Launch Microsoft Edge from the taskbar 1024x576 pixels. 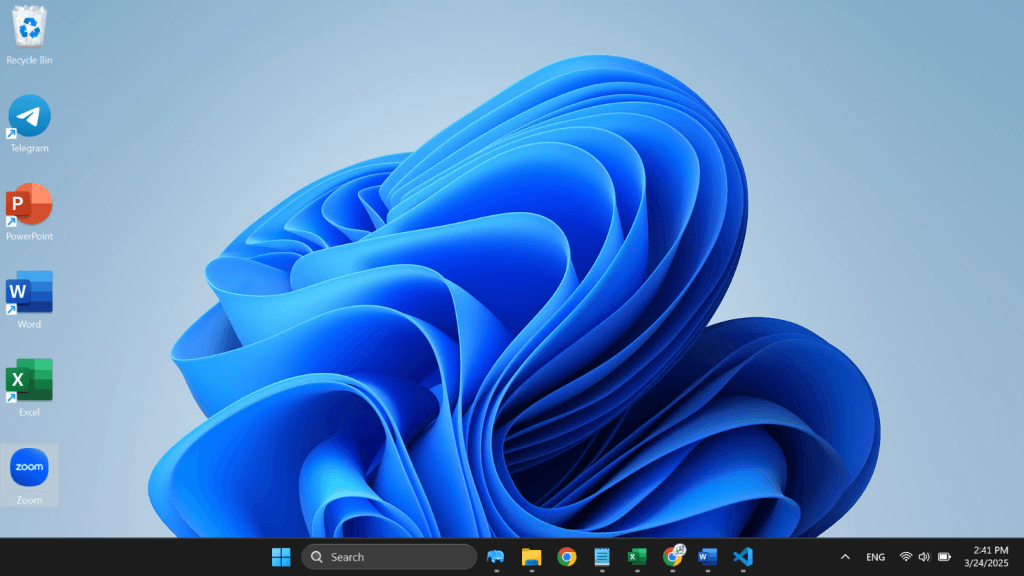pyautogui.click(x=494, y=557)
